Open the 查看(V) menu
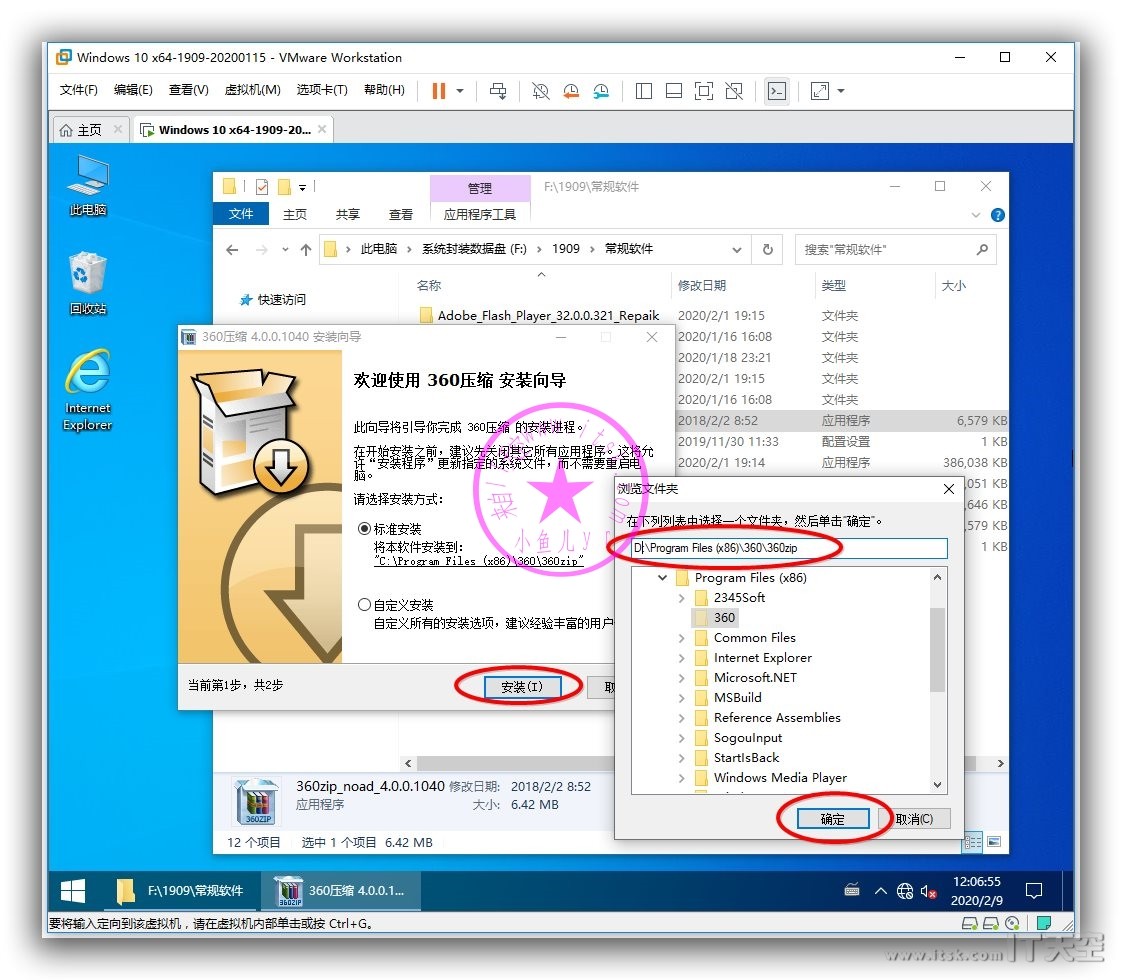 [188, 89]
